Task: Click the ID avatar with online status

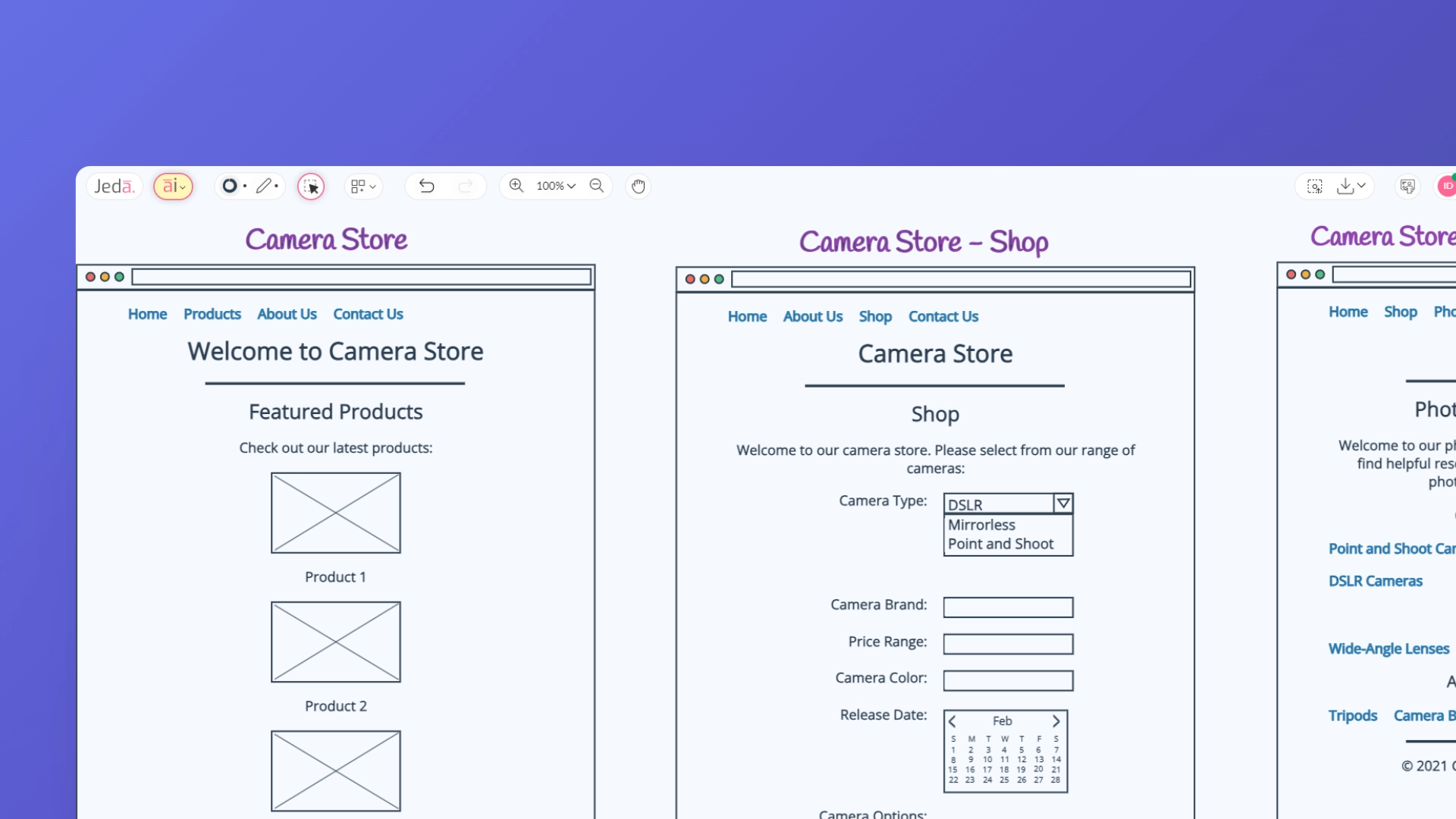Action: click(x=1448, y=186)
